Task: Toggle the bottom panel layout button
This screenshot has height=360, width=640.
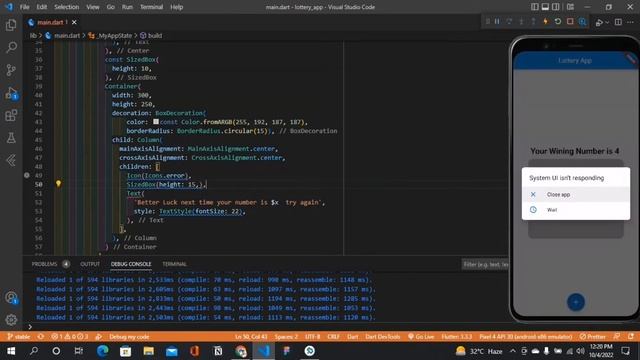Action: point(545,7)
